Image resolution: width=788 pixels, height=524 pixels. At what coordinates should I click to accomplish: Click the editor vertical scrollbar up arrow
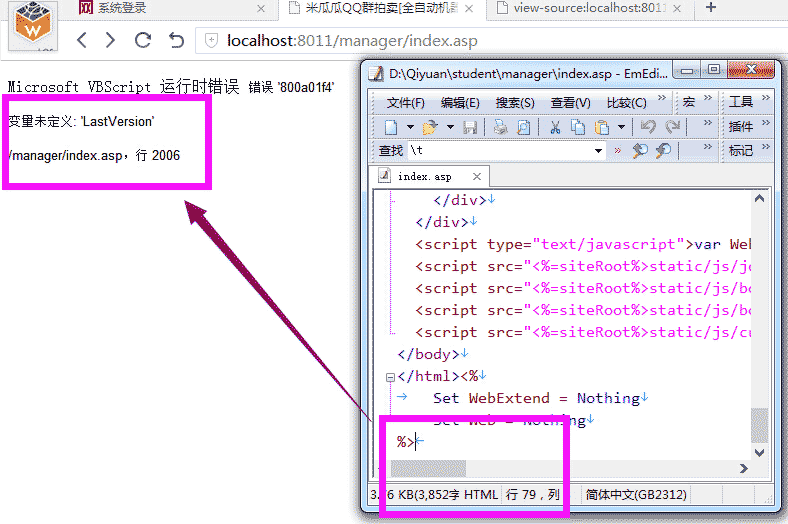pyautogui.click(x=759, y=198)
